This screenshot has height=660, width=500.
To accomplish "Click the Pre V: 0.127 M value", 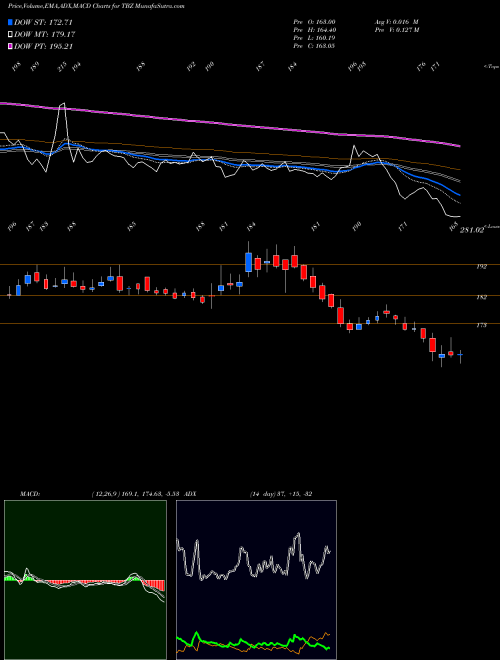I will coord(396,30).
